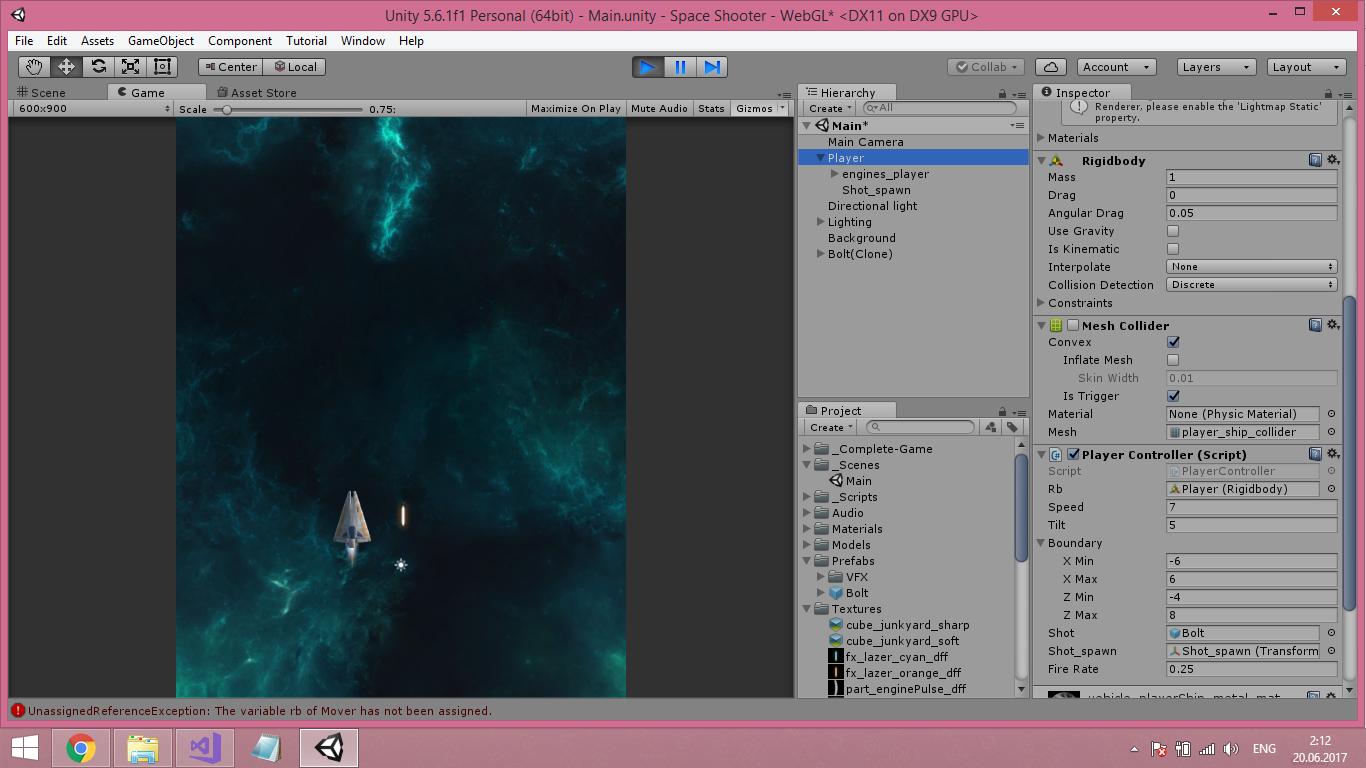Image resolution: width=1366 pixels, height=768 pixels.
Task: Disable the Player Controller script checkbox
Action: (x=1073, y=454)
